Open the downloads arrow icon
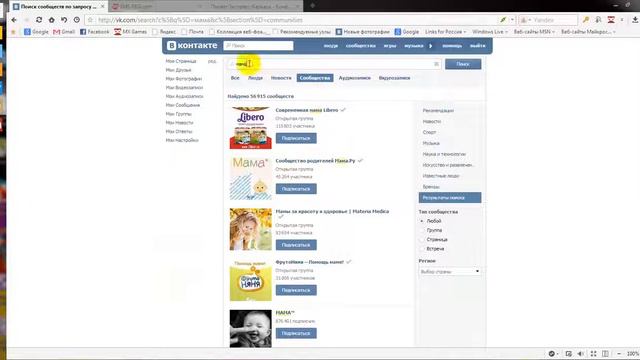640x360 pixels. tap(635, 20)
